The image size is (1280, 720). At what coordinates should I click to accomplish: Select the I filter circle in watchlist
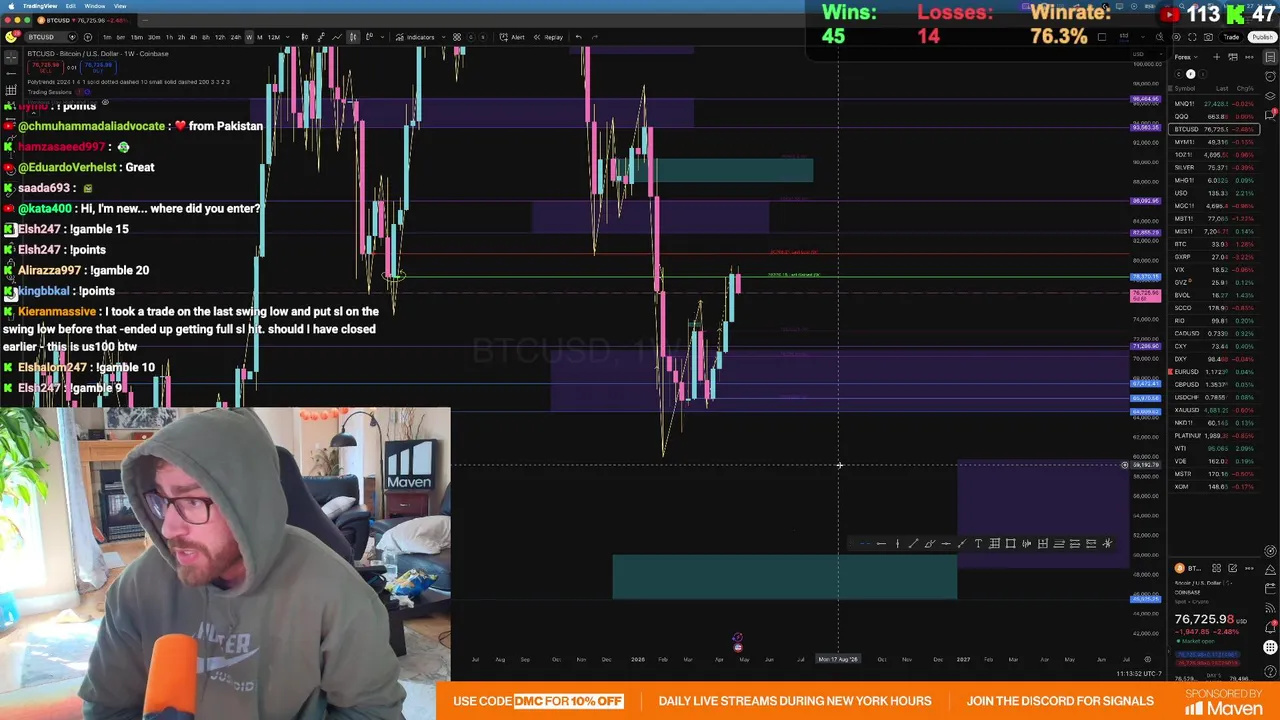click(x=1203, y=74)
